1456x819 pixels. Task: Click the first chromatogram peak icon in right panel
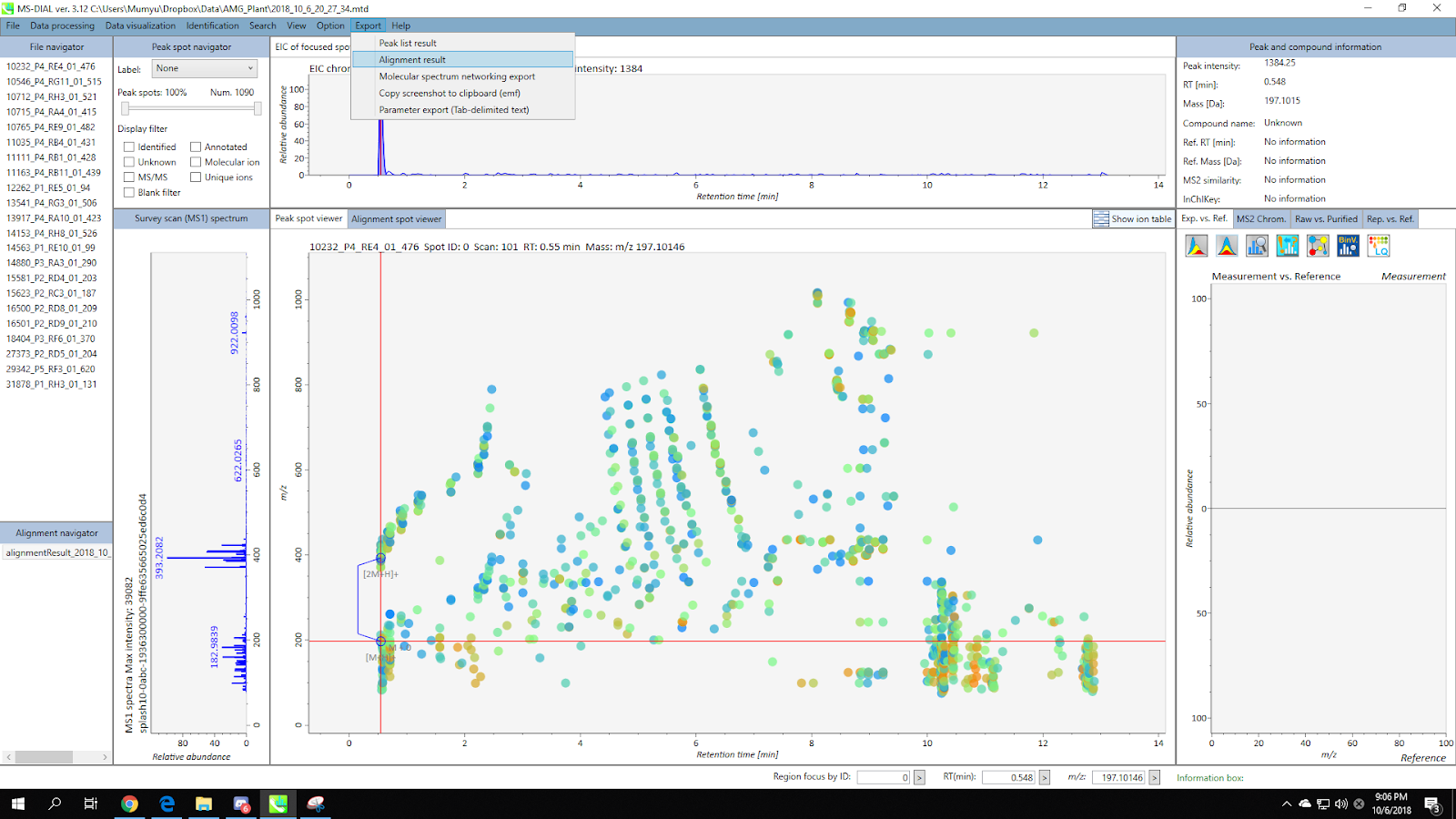(x=1197, y=246)
